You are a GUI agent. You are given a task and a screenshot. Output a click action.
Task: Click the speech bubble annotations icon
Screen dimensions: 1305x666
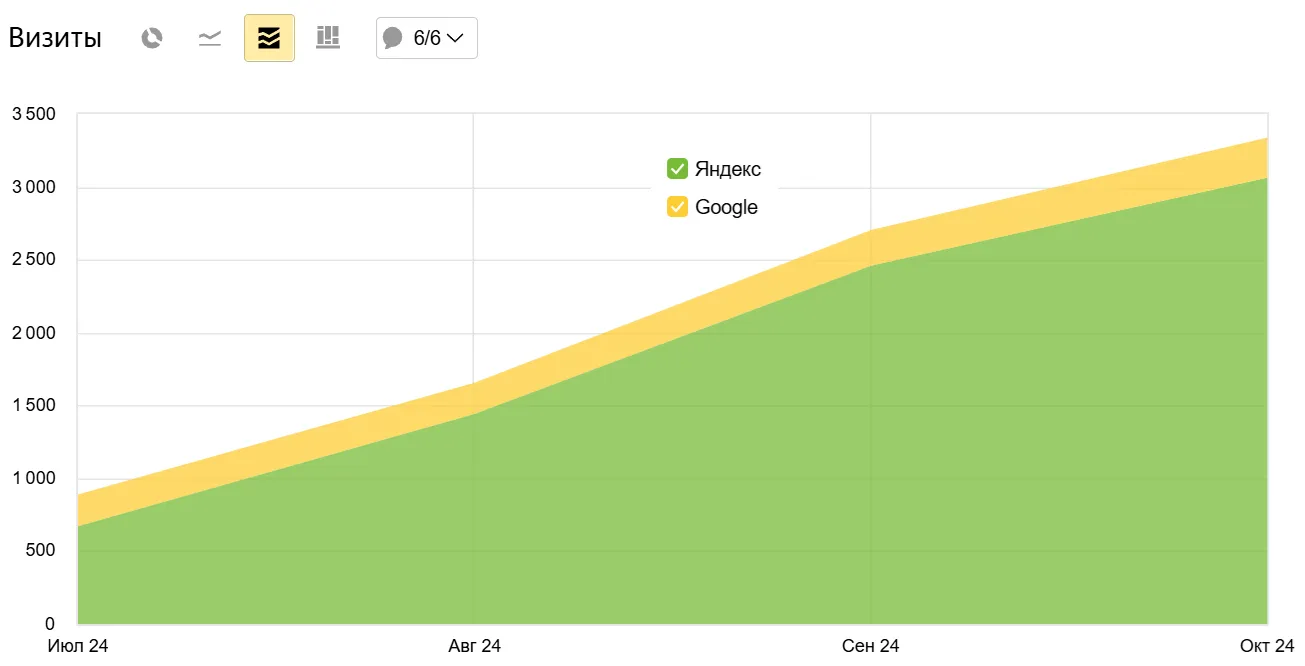[393, 38]
